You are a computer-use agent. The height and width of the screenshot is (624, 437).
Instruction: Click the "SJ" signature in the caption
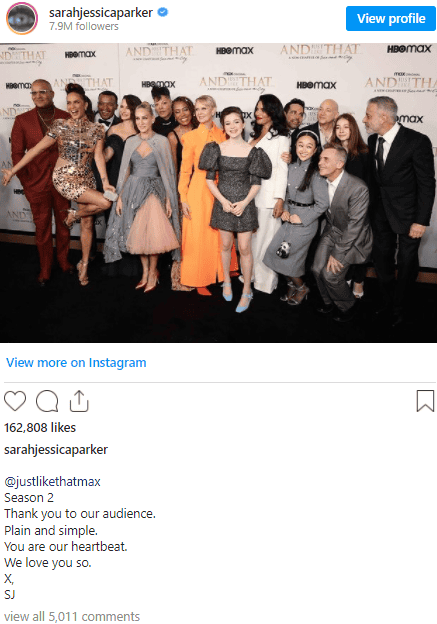tap(10, 595)
